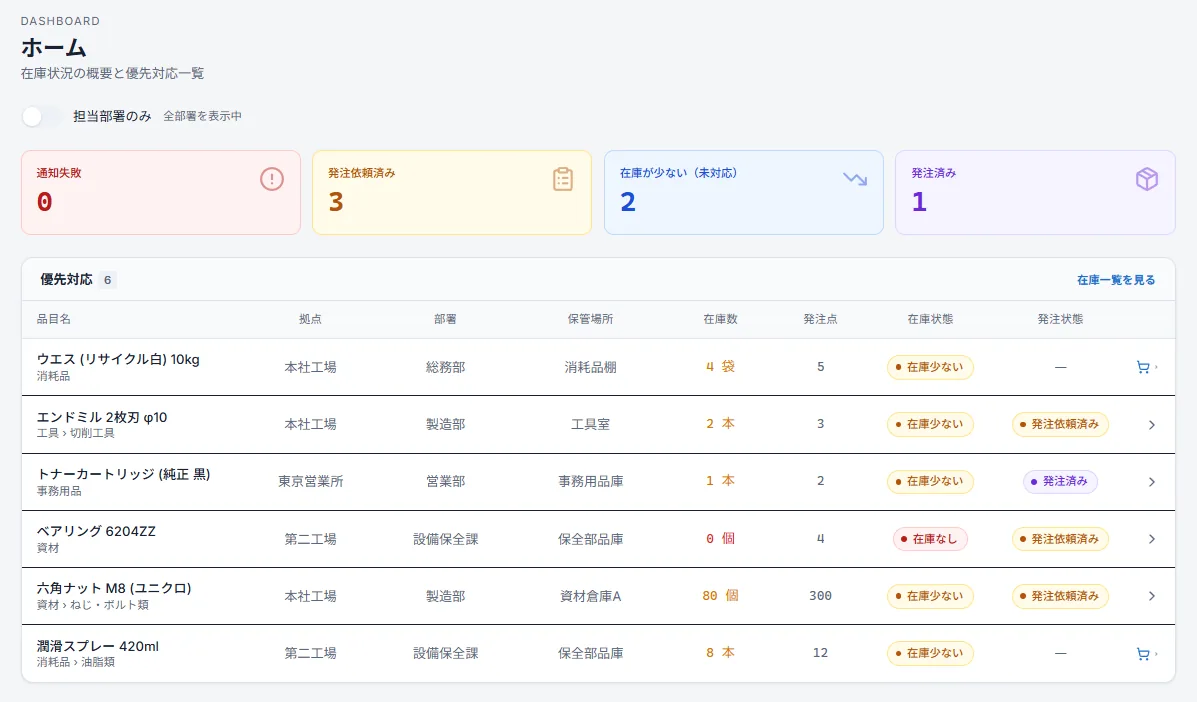This screenshot has width=1197, height=702.
Task: Click item name エンドミル 2枚刃 φ10
Action: (102, 417)
